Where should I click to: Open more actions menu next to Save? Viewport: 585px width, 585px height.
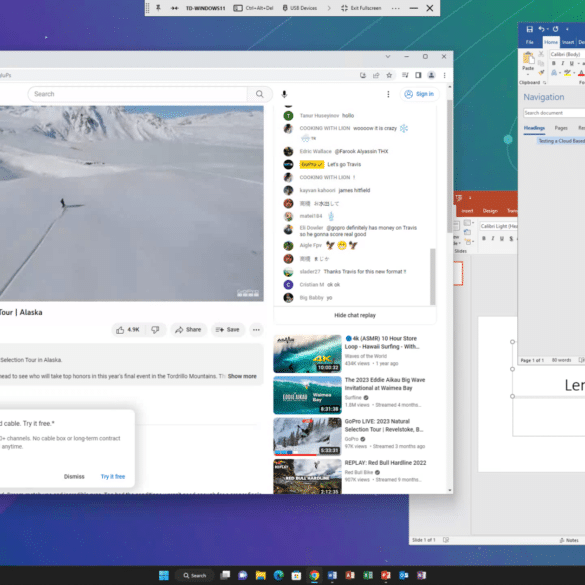256,330
